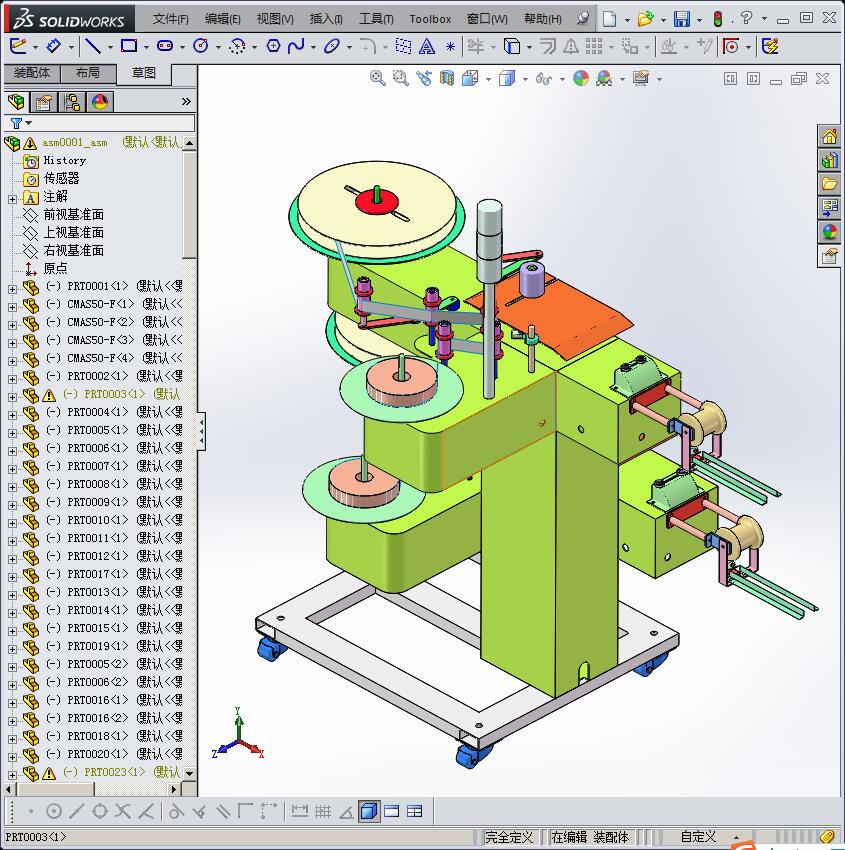Open the 工具(T) menu
The width and height of the screenshot is (845, 850).
376,20
